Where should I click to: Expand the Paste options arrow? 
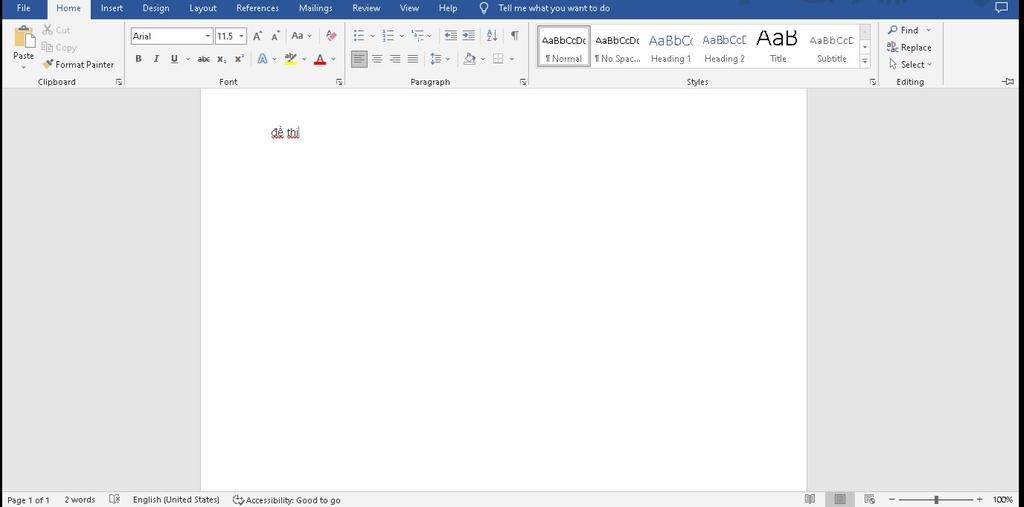(24, 67)
